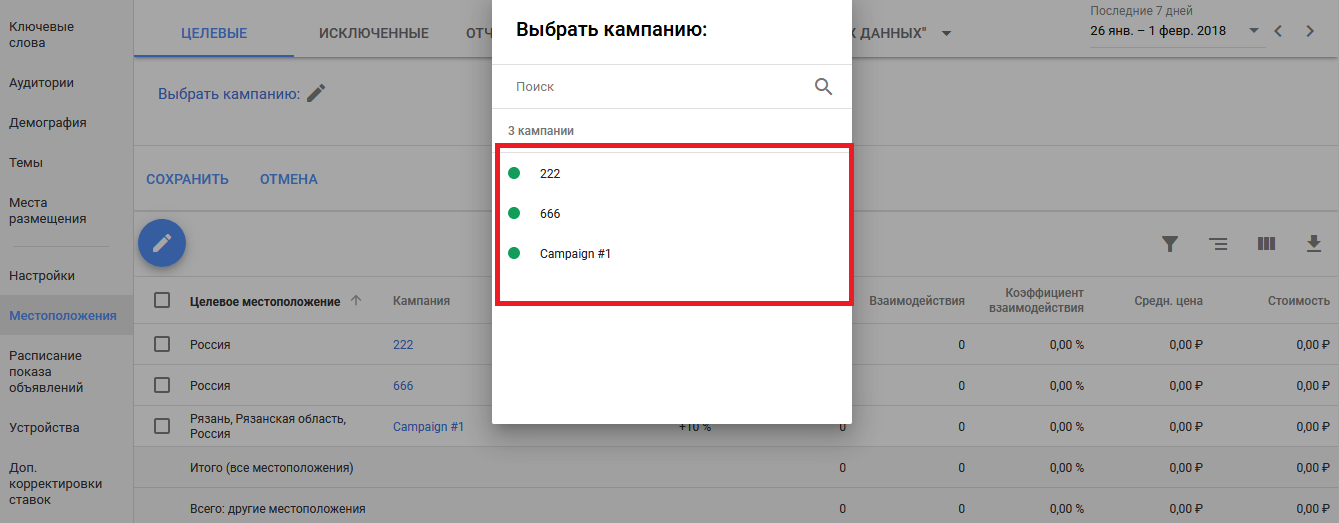
Task: Click sort arrow beside Целевое местоположение
Action: [356, 301]
